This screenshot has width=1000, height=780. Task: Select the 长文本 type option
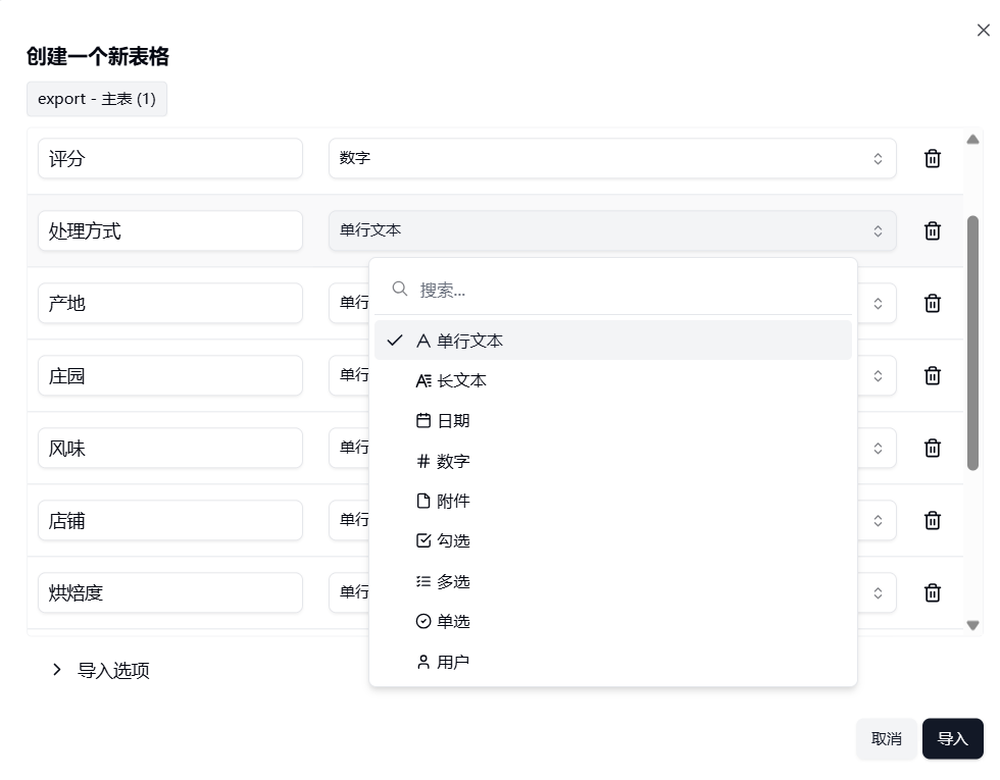tap(613, 381)
